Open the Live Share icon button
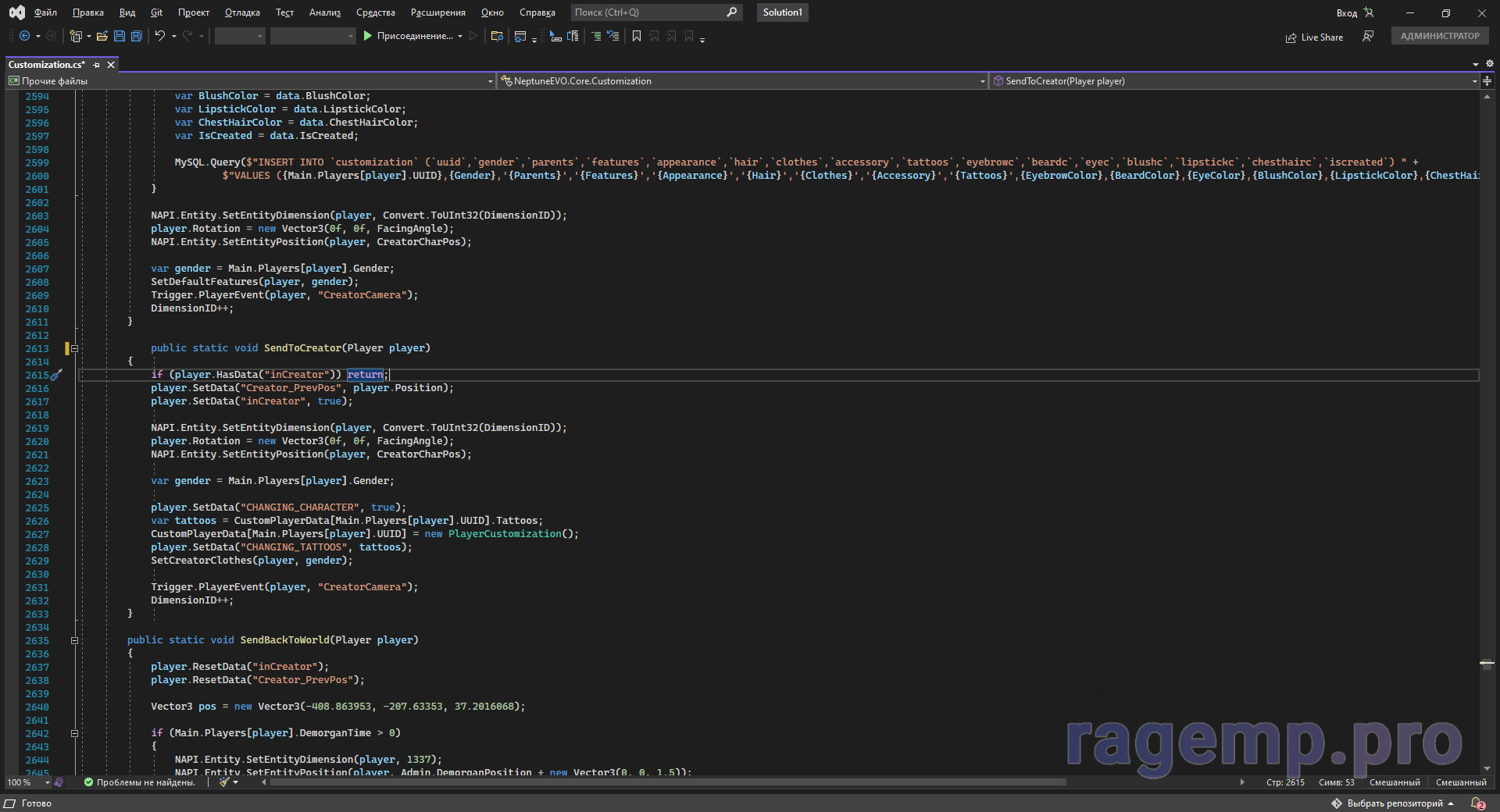 click(1291, 37)
